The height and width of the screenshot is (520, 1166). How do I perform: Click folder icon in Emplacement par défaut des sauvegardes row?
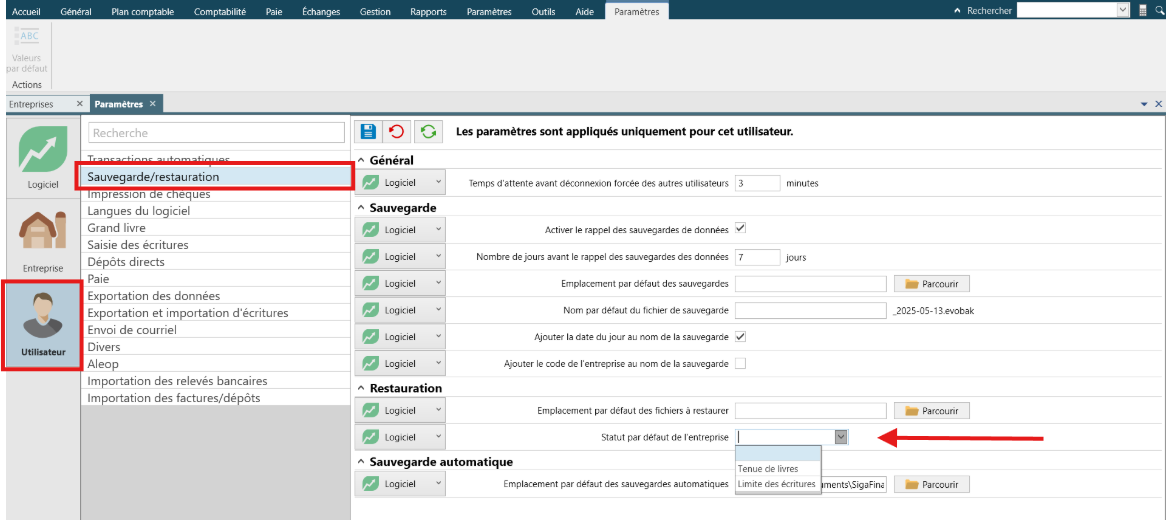tap(912, 284)
